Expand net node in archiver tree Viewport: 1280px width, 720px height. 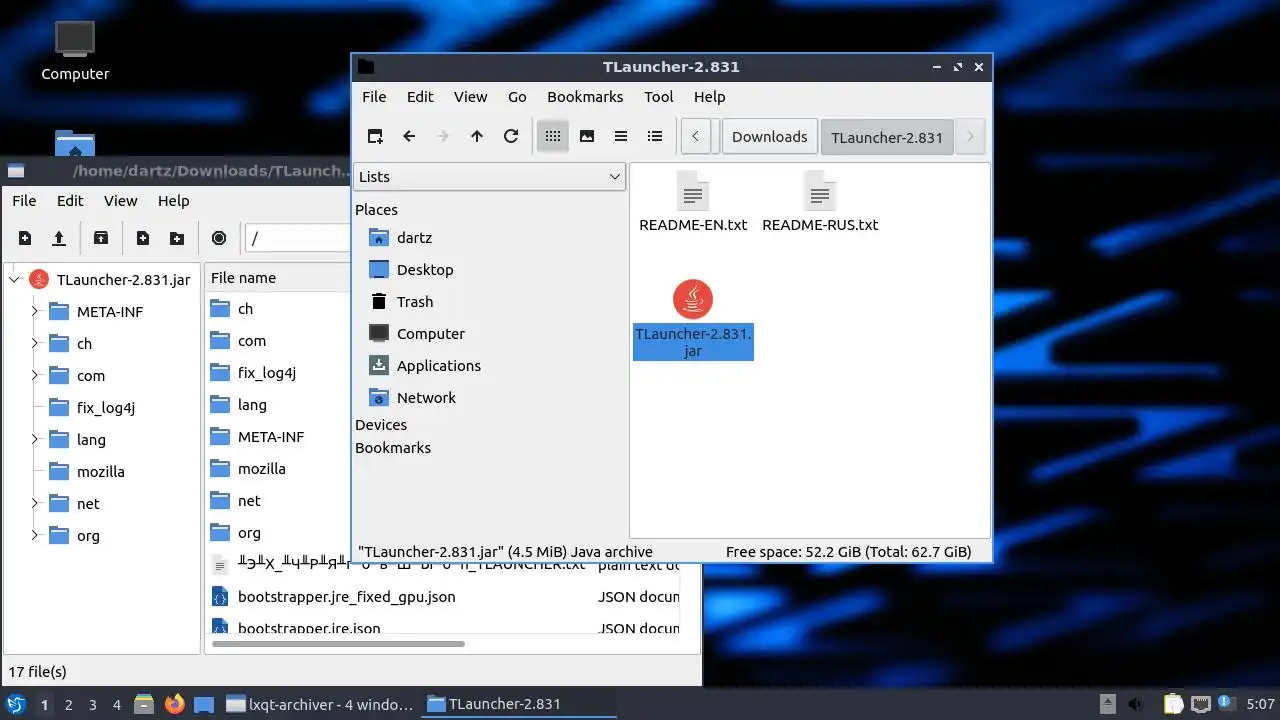pos(34,504)
